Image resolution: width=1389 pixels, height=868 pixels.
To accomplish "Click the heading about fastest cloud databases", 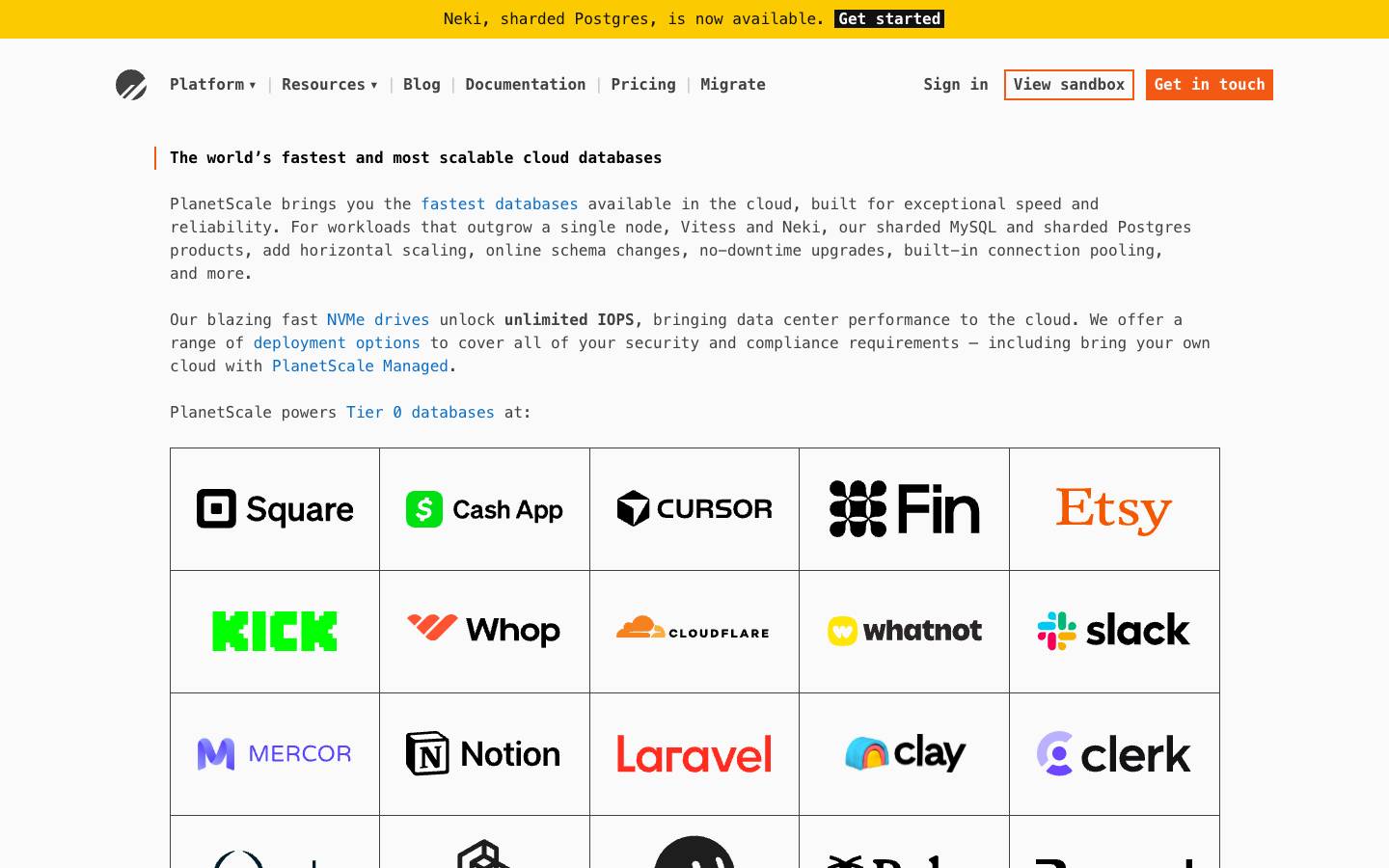I will pyautogui.click(x=416, y=158).
